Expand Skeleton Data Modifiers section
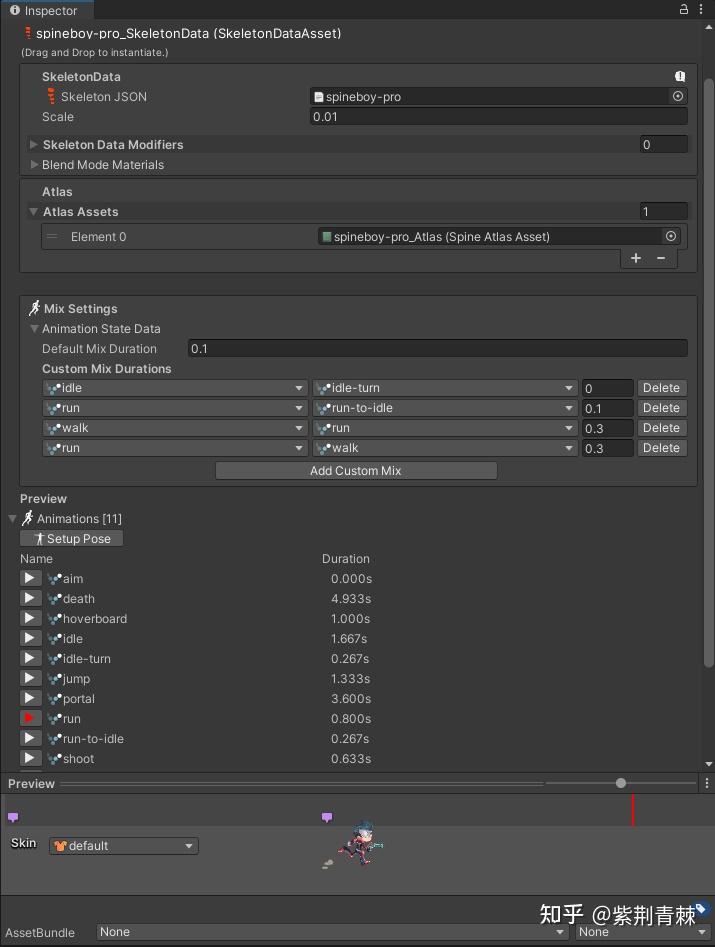This screenshot has width=715, height=947. tap(34, 145)
